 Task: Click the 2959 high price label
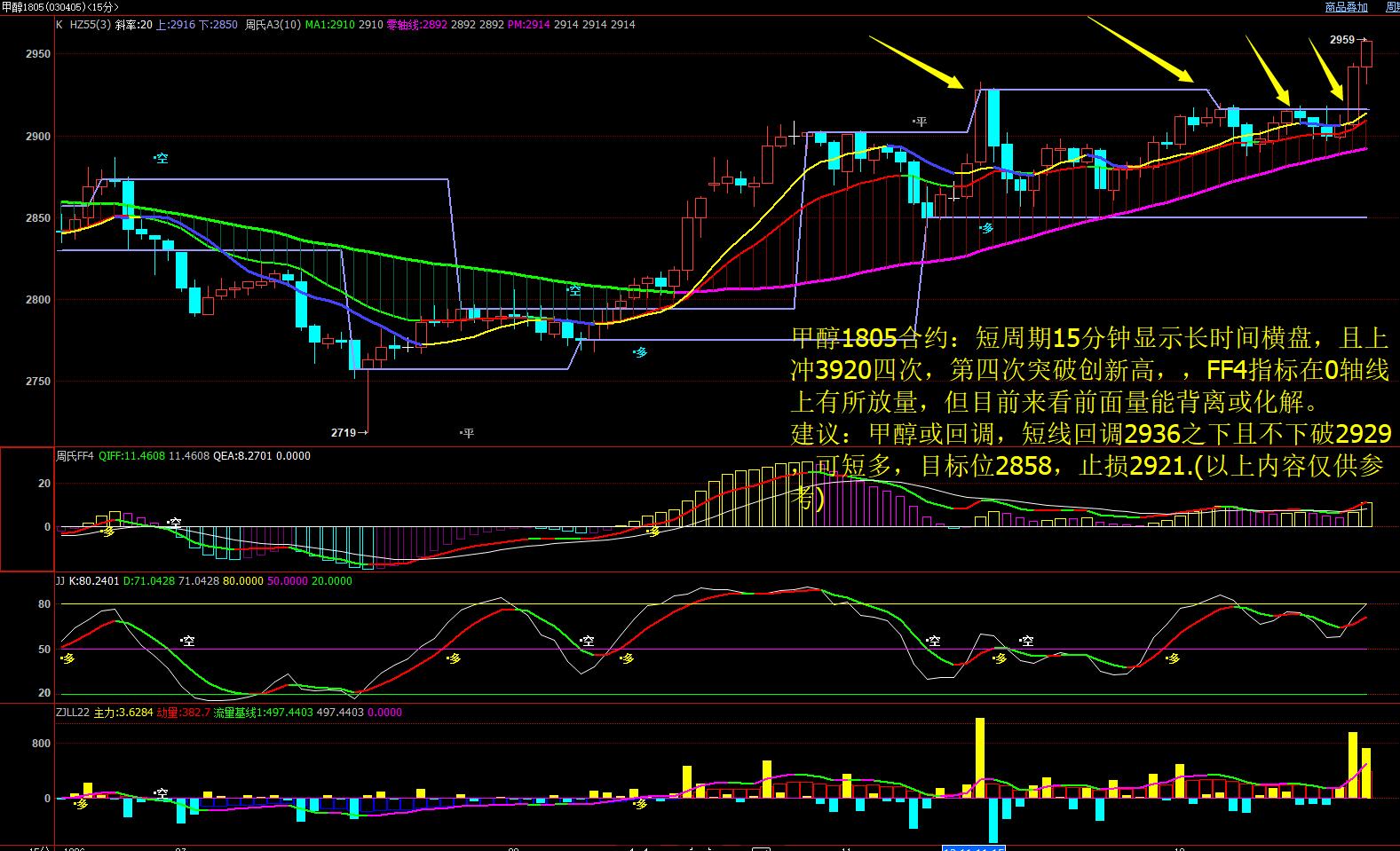(1341, 40)
